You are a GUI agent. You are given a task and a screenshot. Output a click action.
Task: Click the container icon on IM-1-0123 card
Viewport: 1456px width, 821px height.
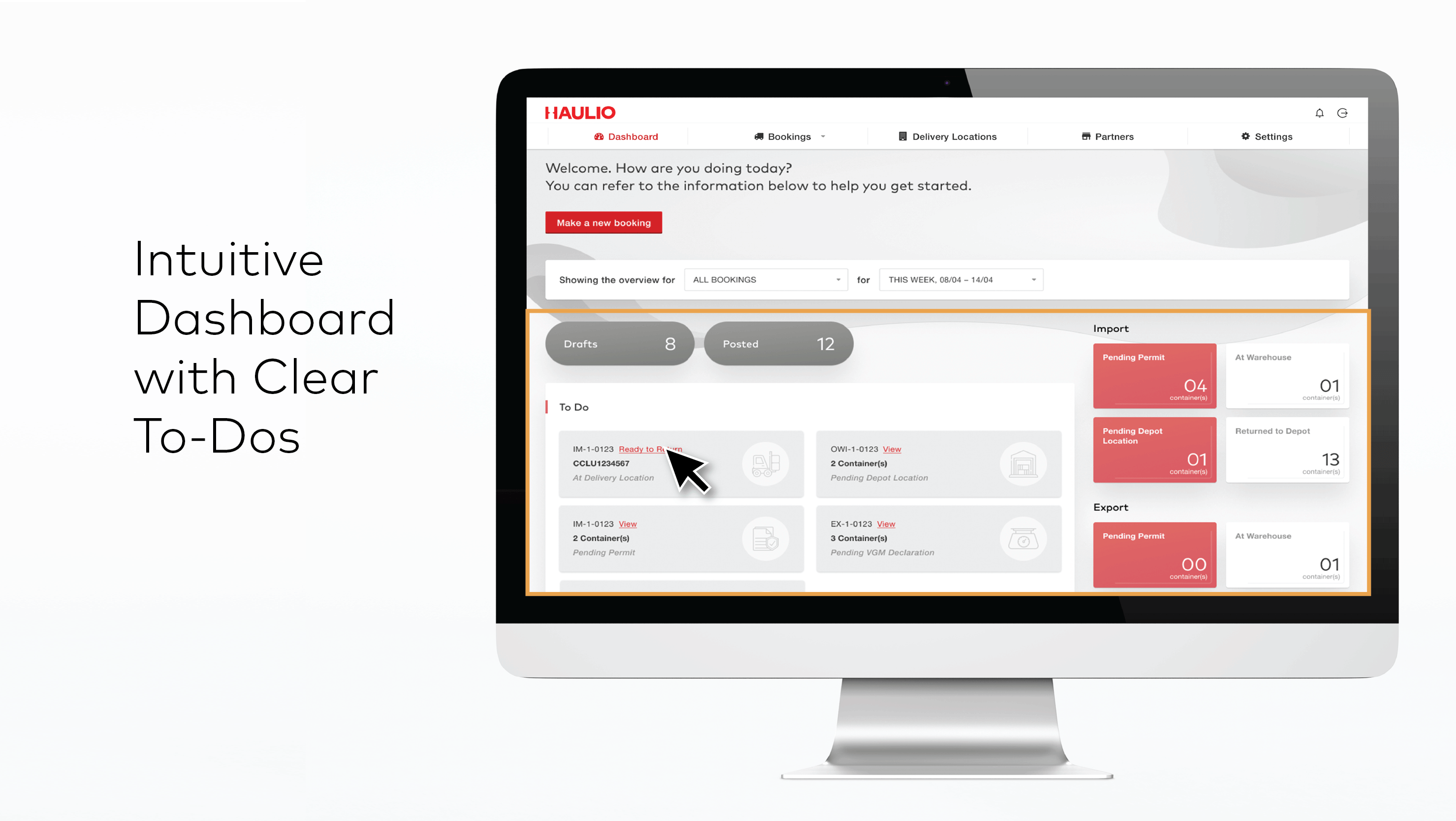point(767,463)
